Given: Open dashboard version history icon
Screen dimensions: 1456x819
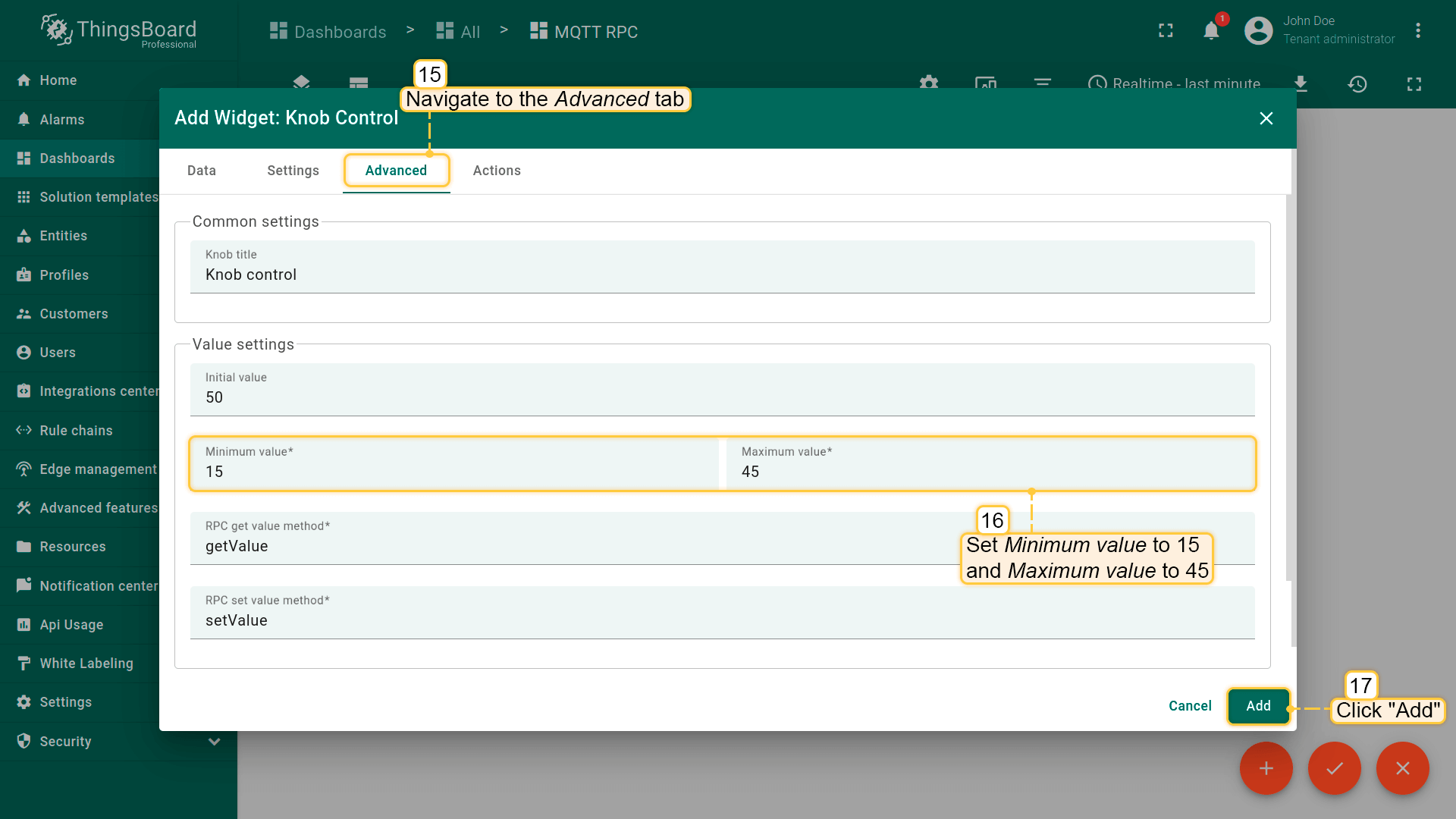Looking at the screenshot, I should (1357, 84).
